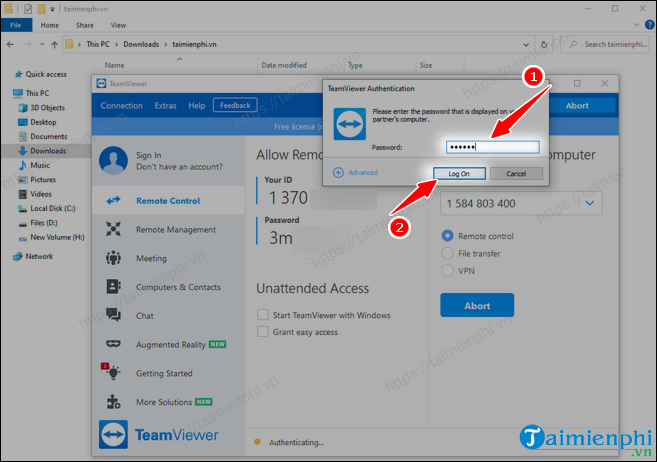
Task: Click the large Abort button below VPN
Action: point(477,305)
